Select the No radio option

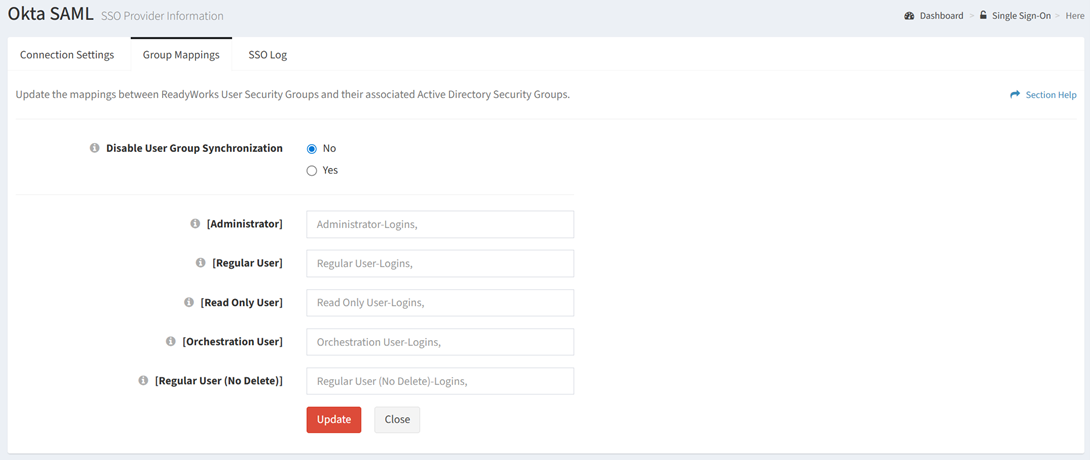(x=311, y=149)
